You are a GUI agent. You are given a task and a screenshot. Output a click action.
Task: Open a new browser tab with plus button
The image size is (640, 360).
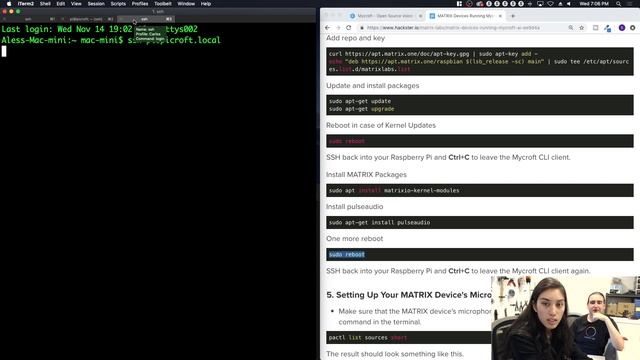click(x=513, y=16)
